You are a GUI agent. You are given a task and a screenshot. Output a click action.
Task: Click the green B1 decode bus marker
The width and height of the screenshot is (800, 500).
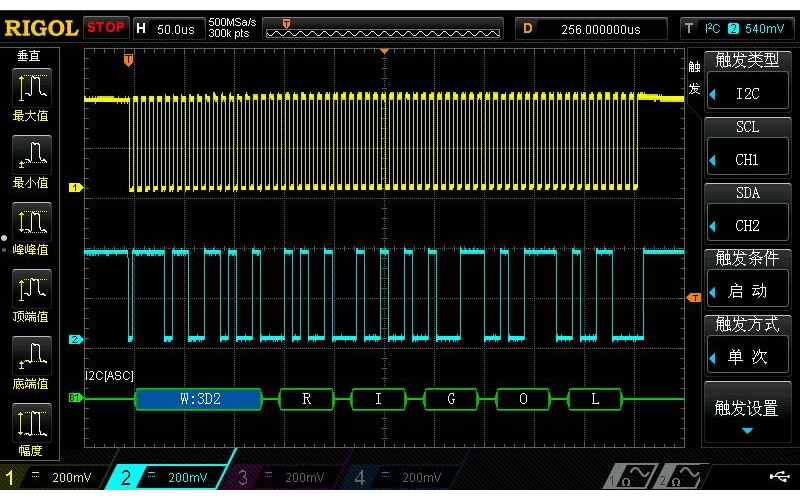(x=76, y=397)
